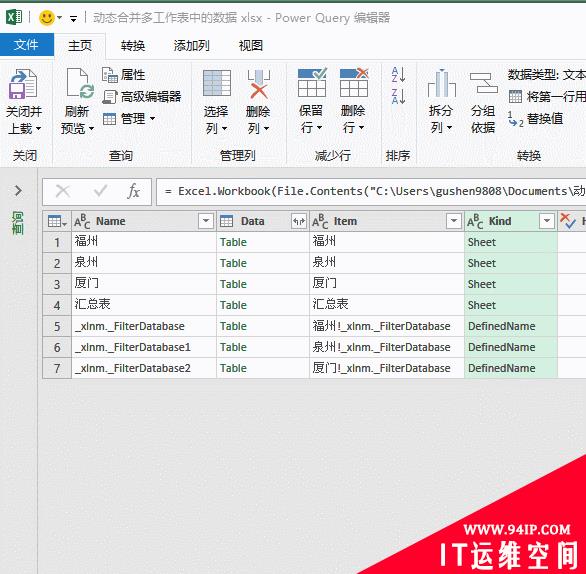Select DefinedName cell in row 7
586x574 pixels.
tap(511, 368)
